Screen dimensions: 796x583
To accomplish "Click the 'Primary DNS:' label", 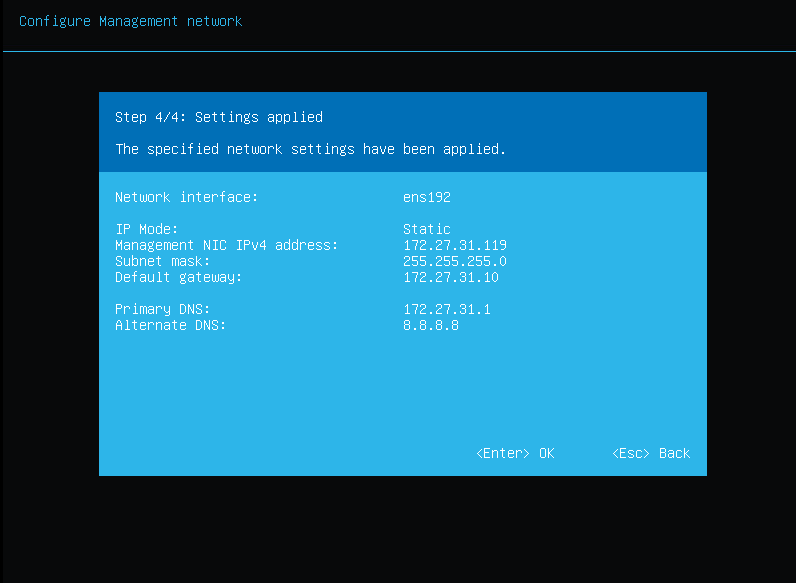I will pyautogui.click(x=162, y=309).
